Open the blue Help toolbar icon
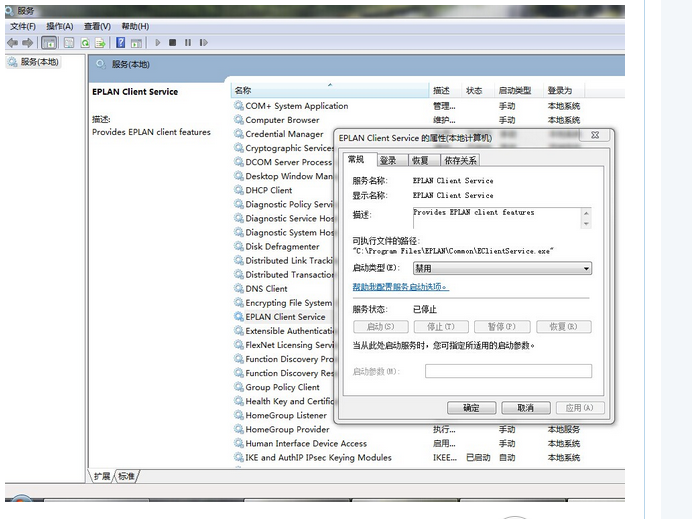The image size is (692, 519). point(120,43)
